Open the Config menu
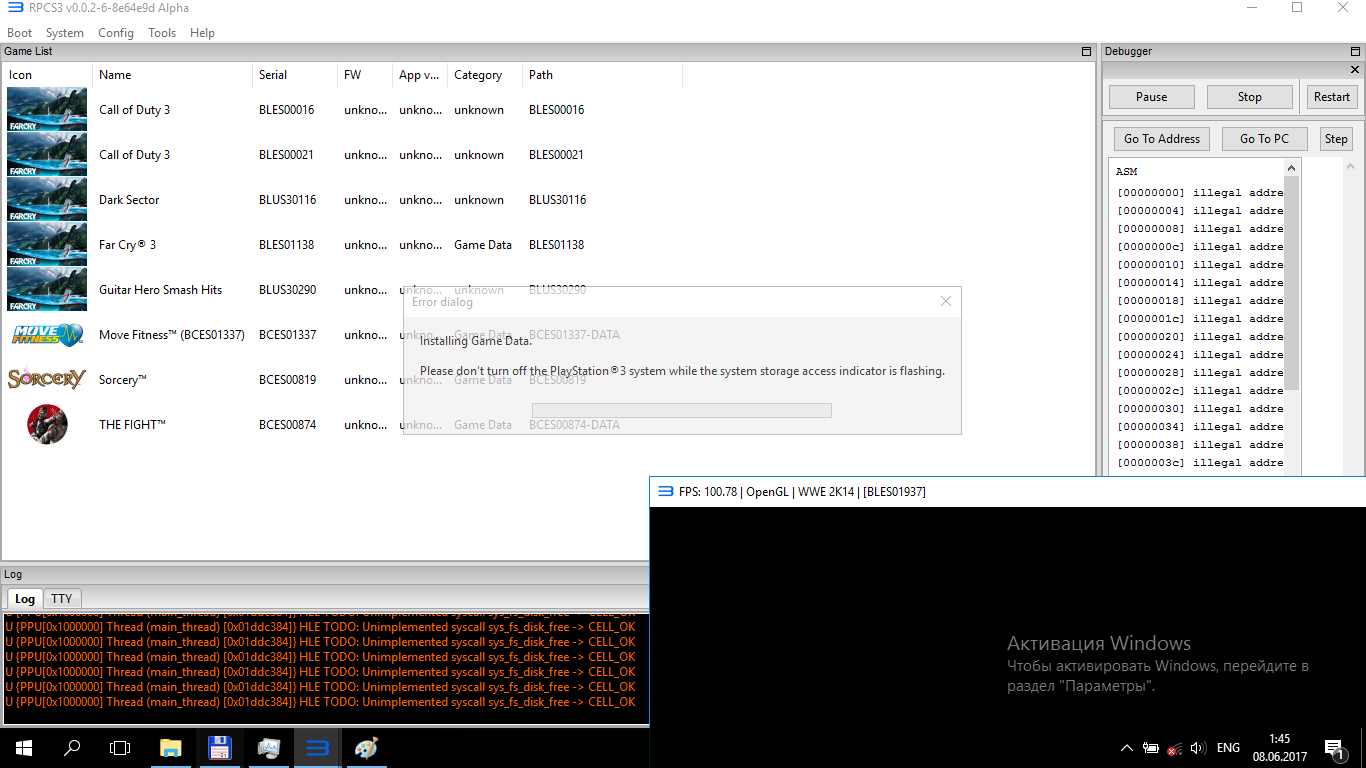The width and height of the screenshot is (1366, 768). (x=116, y=33)
